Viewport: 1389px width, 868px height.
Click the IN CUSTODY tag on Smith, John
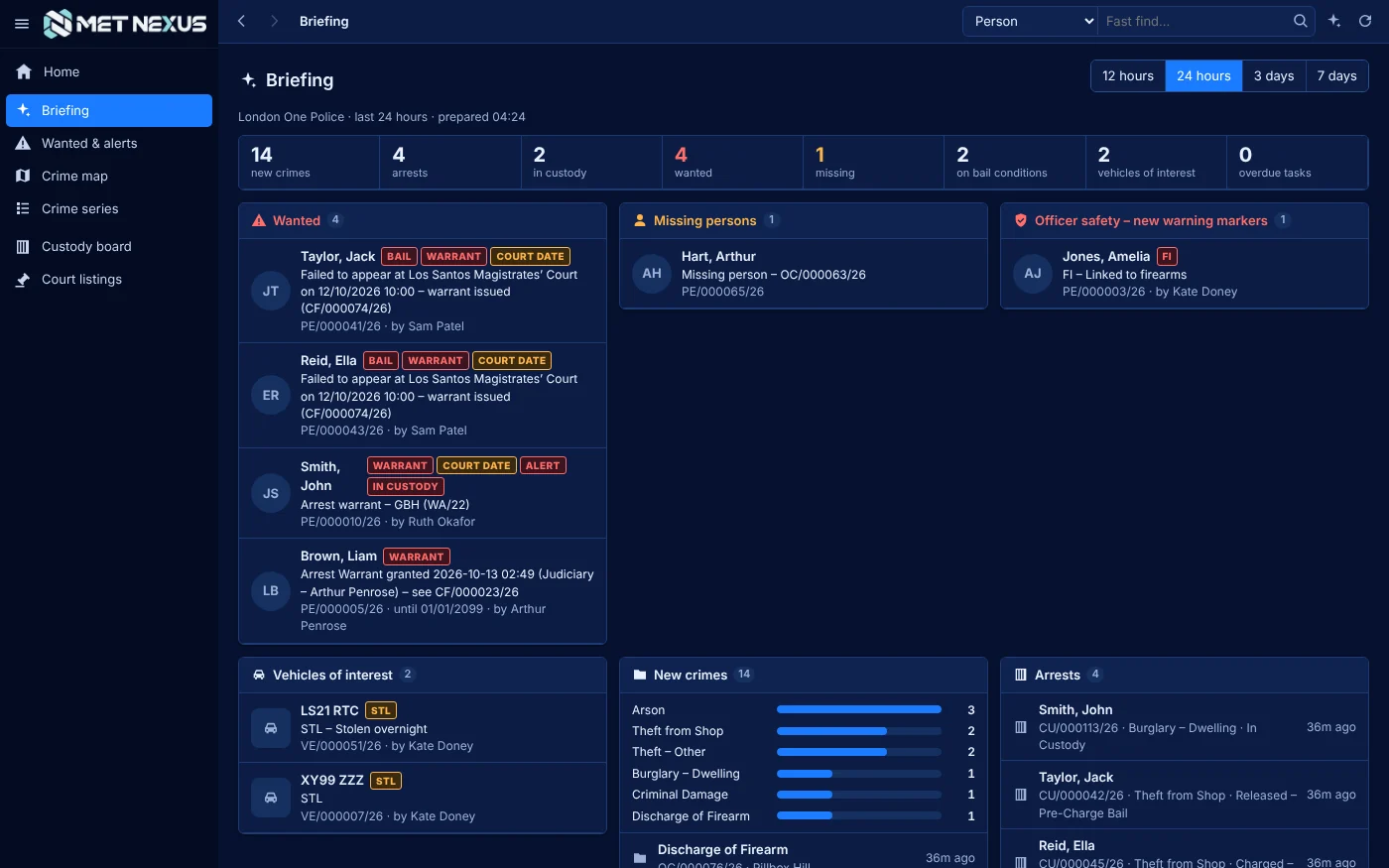406,486
